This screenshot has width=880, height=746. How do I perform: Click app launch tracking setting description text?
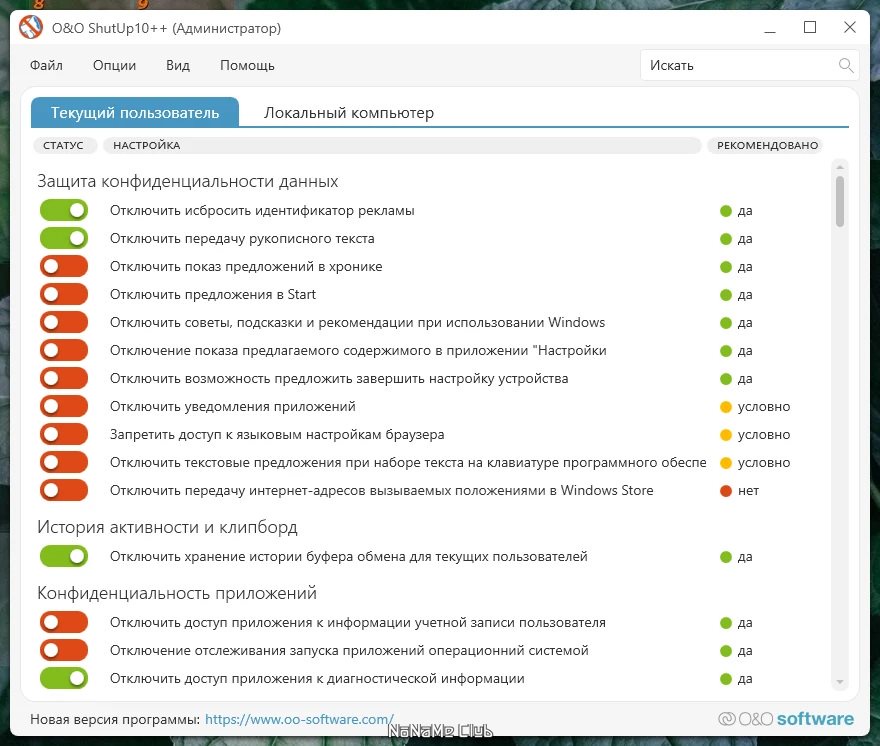click(349, 651)
